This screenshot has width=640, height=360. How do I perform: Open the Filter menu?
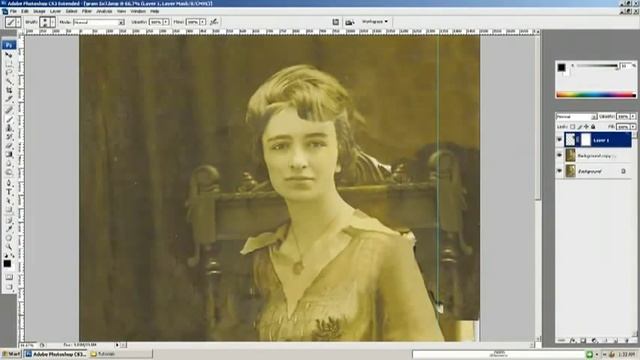tap(87, 11)
